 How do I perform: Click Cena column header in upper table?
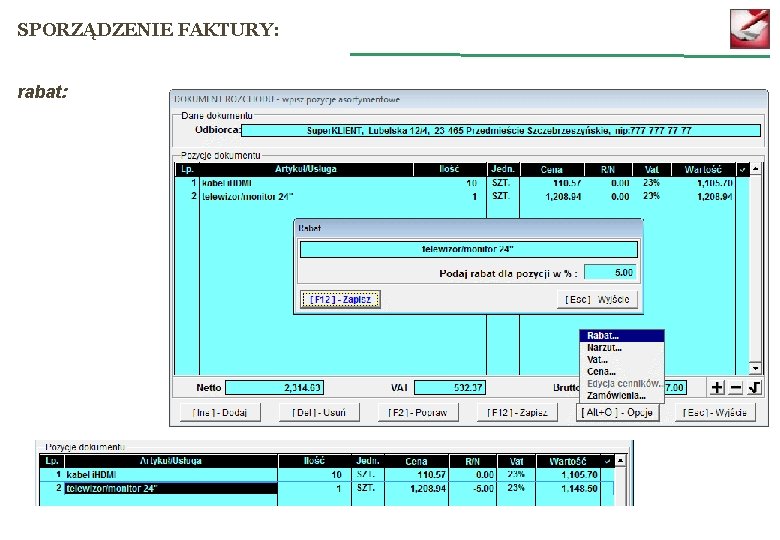(552, 170)
